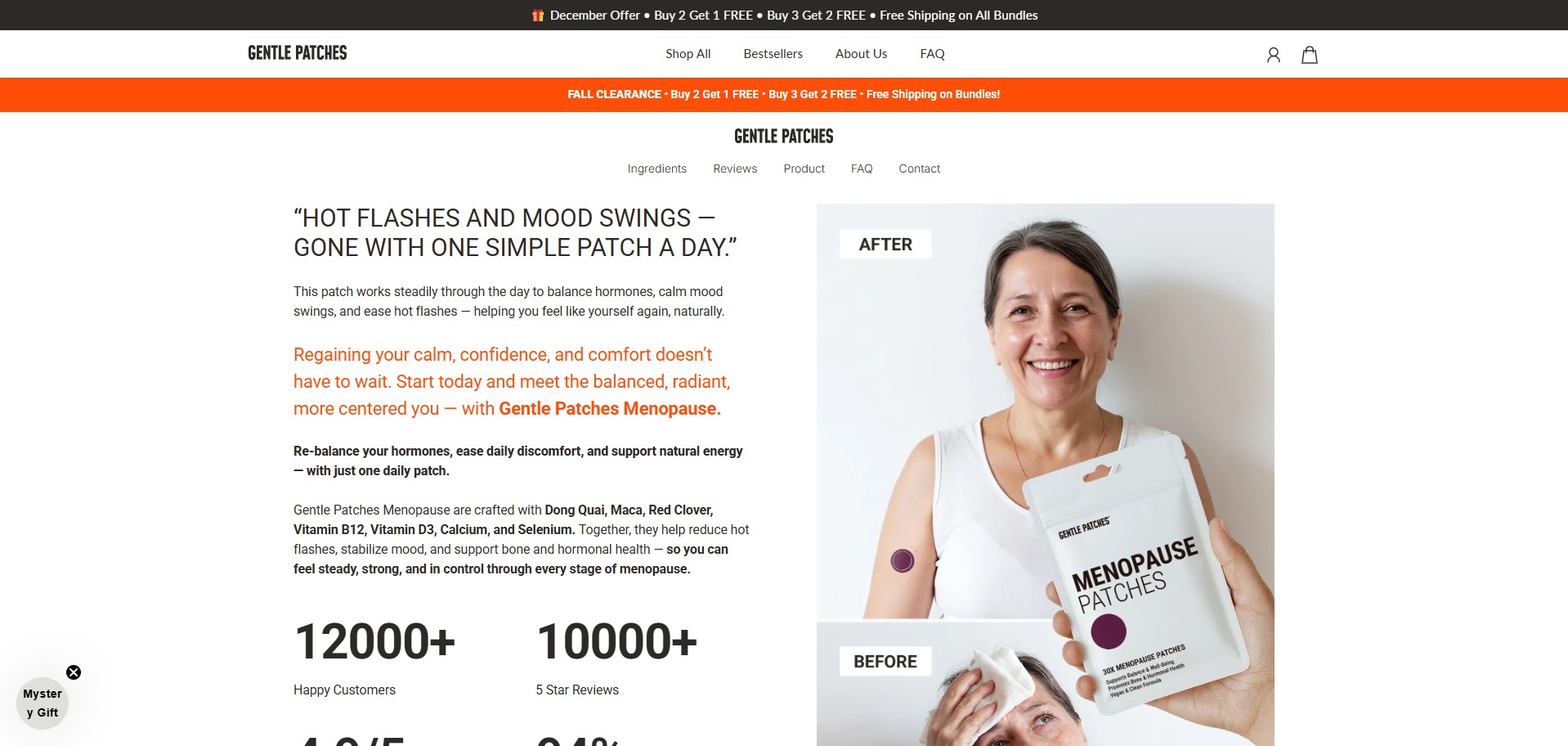
Task: Jump to Contact section
Action: pyautogui.click(x=919, y=169)
